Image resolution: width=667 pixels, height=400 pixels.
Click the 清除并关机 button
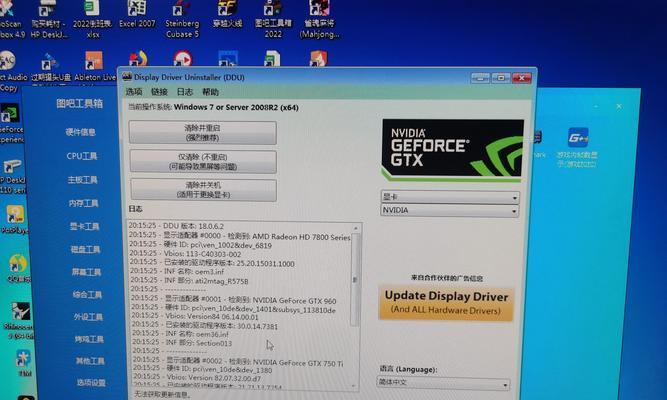[x=203, y=190]
